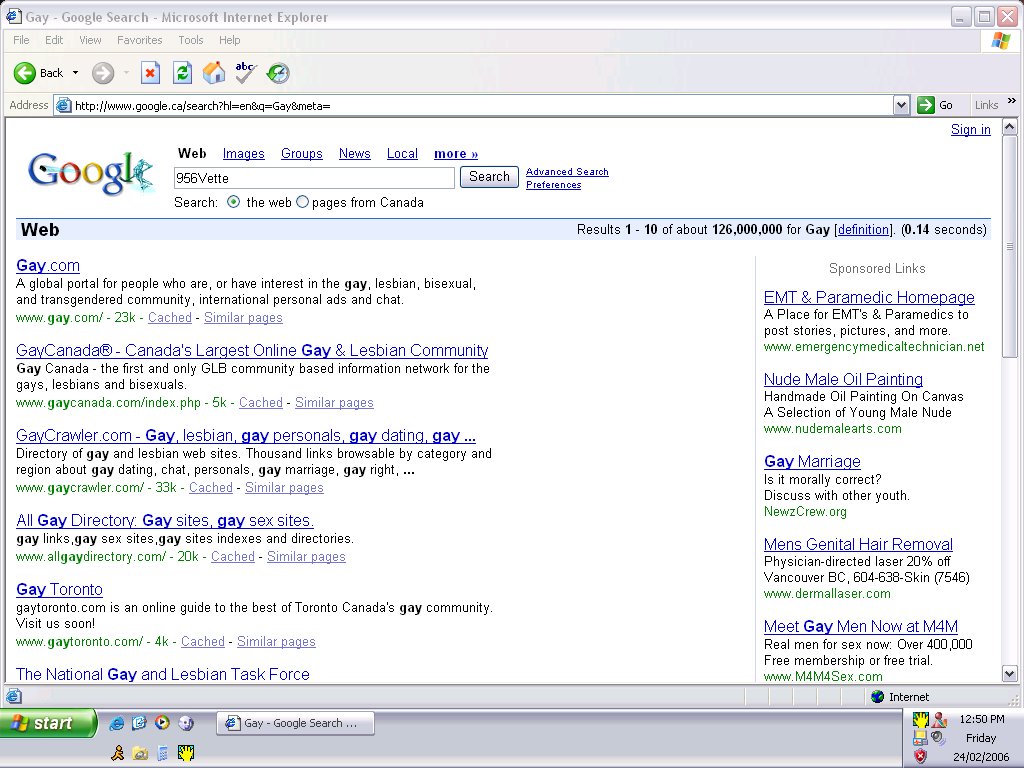1024x768 pixels.
Task: Open the Windows Start menu
Action: point(48,723)
